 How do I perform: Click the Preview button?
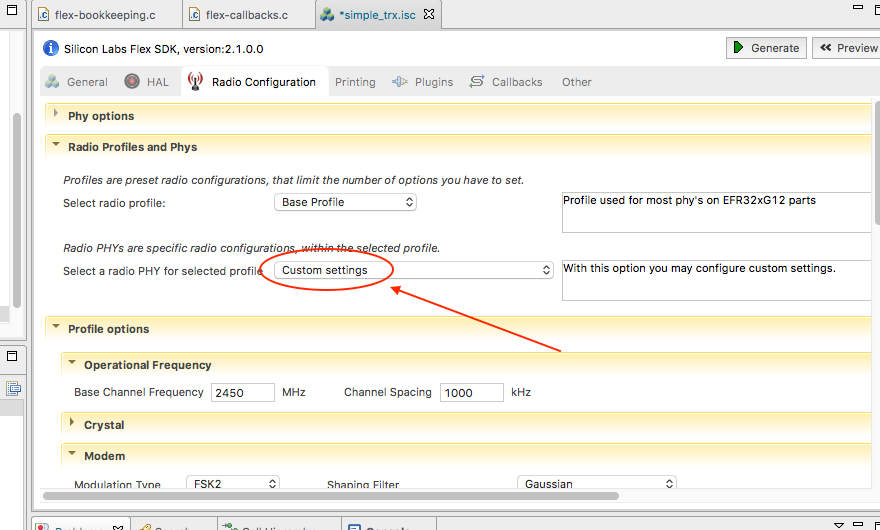click(847, 48)
